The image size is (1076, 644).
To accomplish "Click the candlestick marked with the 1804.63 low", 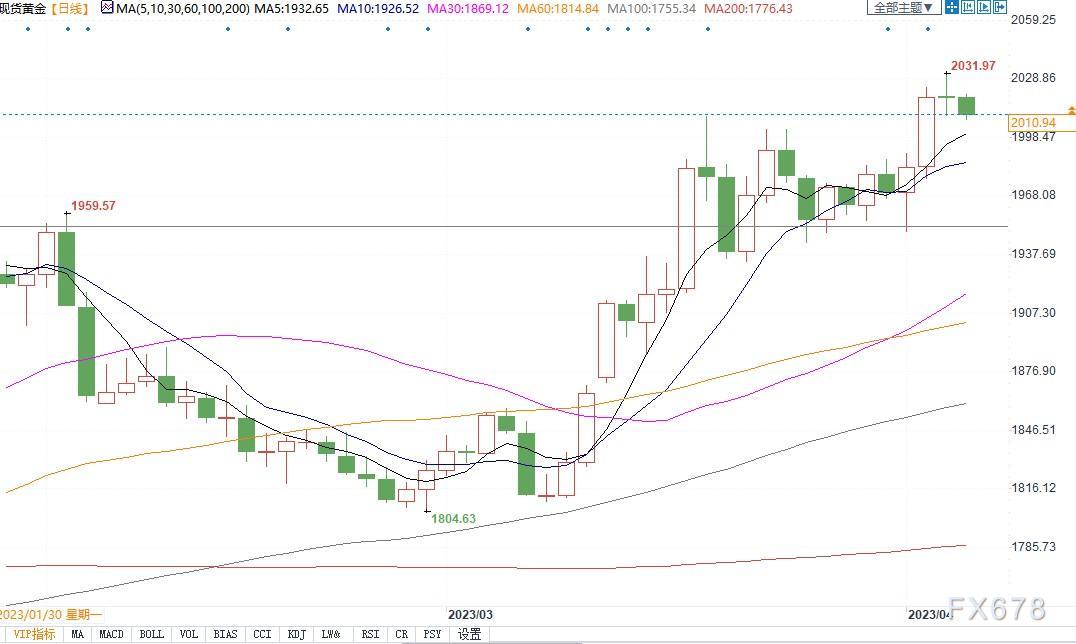I will coord(427,480).
